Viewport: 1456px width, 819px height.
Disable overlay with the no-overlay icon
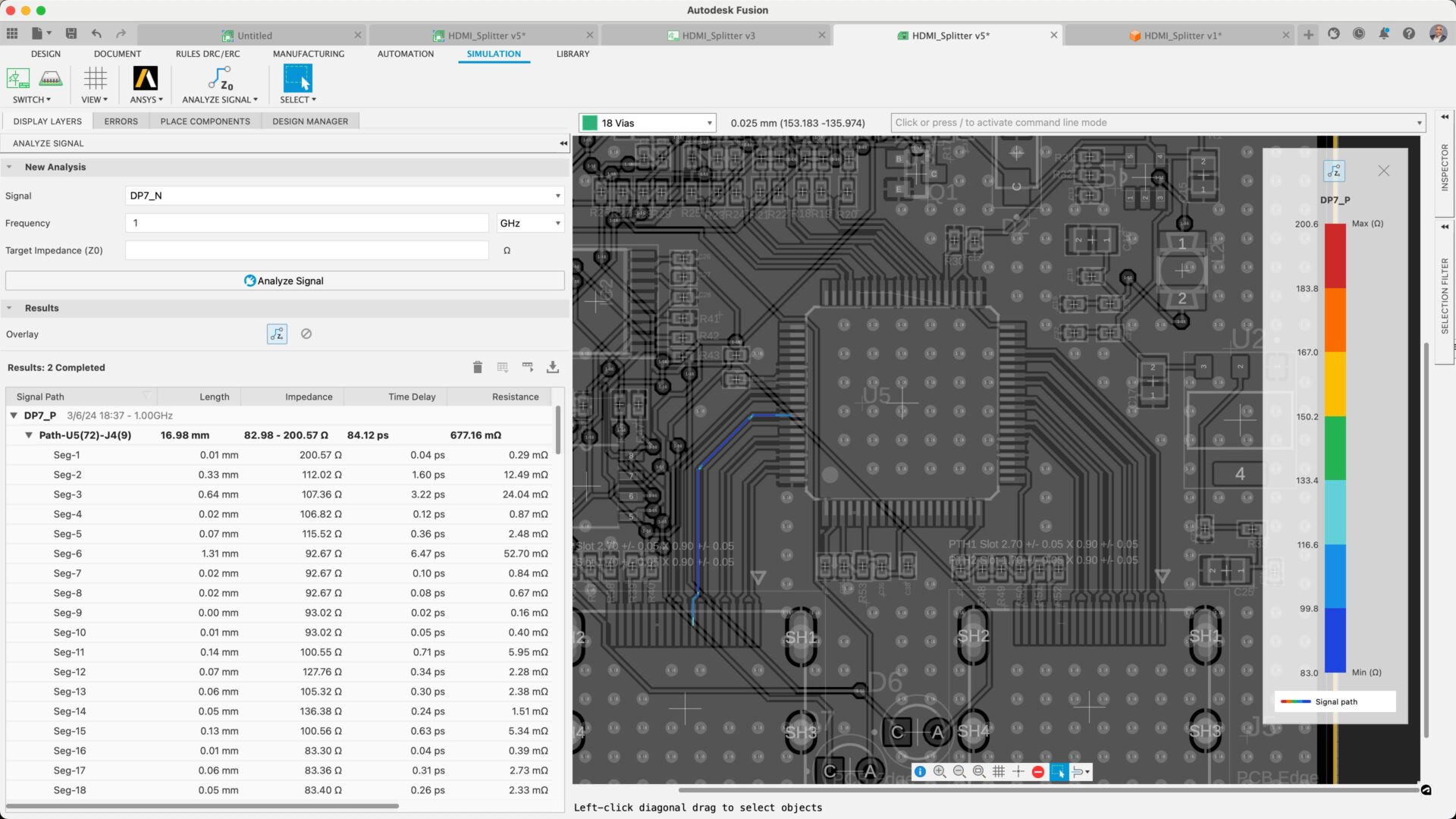click(x=306, y=334)
